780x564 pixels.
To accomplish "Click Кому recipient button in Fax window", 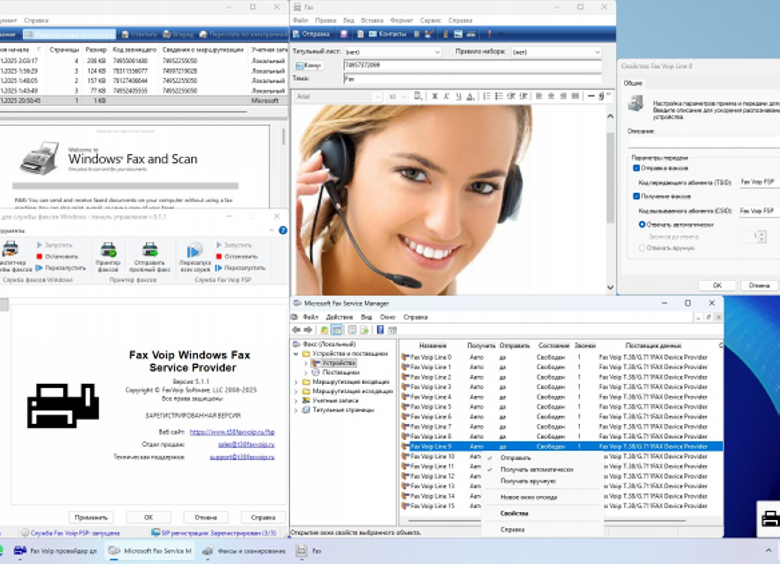I will pyautogui.click(x=308, y=65).
